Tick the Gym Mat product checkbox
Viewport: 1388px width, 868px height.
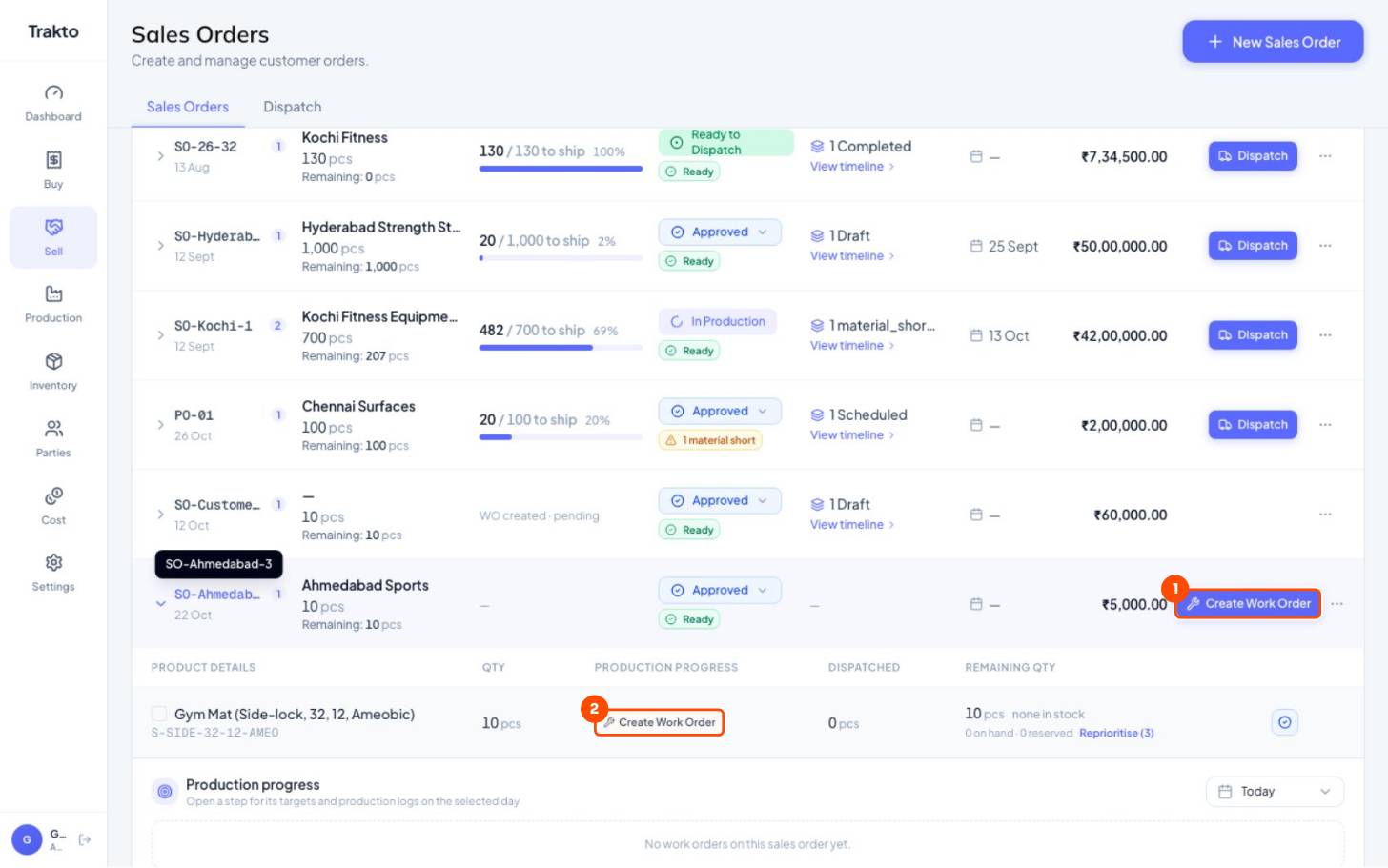click(x=159, y=714)
